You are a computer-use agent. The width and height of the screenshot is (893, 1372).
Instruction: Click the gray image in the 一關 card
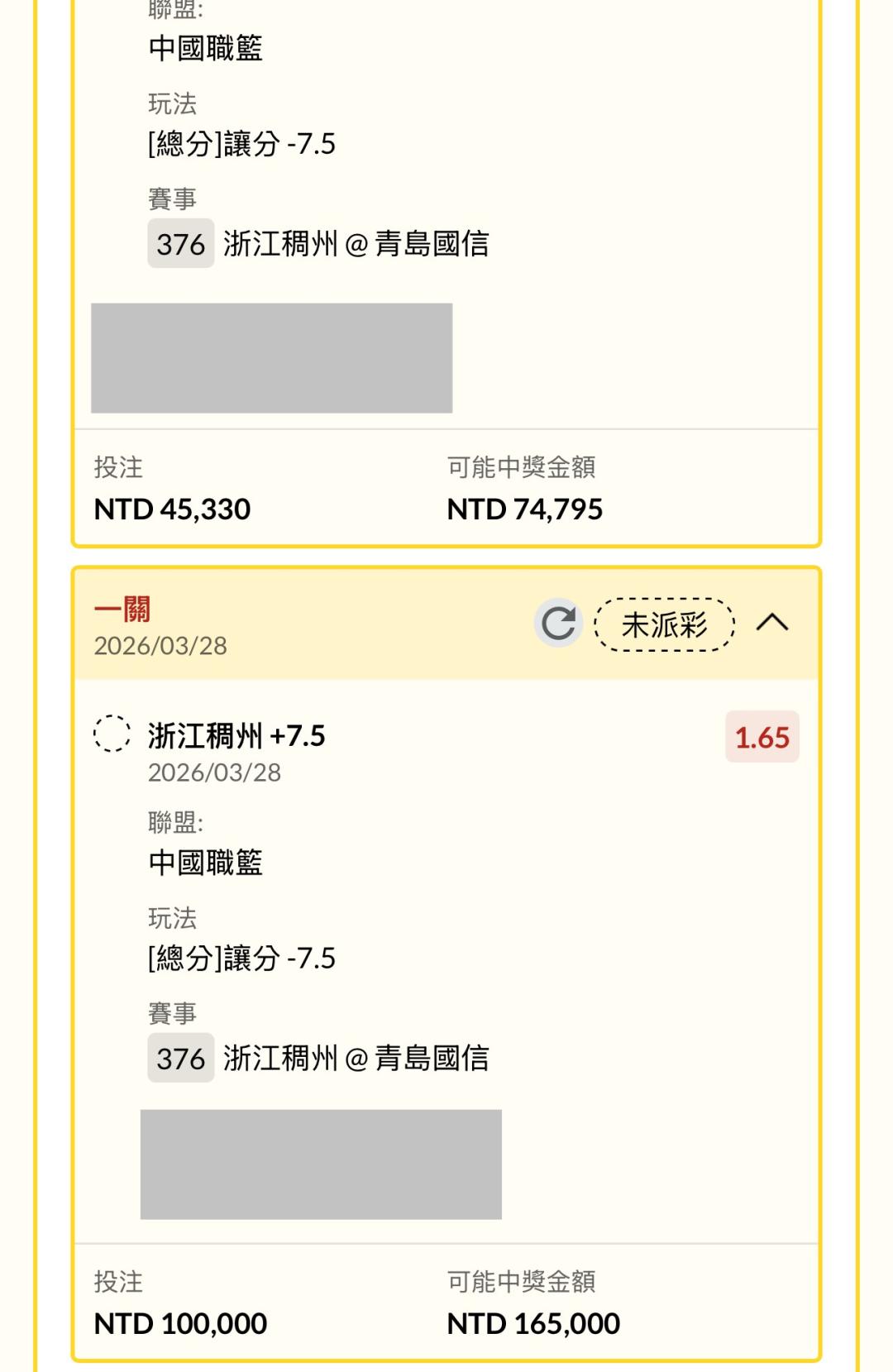coord(321,1164)
